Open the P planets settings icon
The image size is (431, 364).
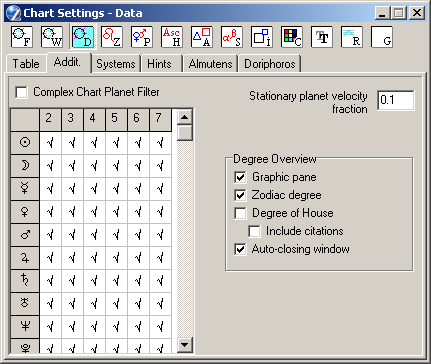pos(142,37)
